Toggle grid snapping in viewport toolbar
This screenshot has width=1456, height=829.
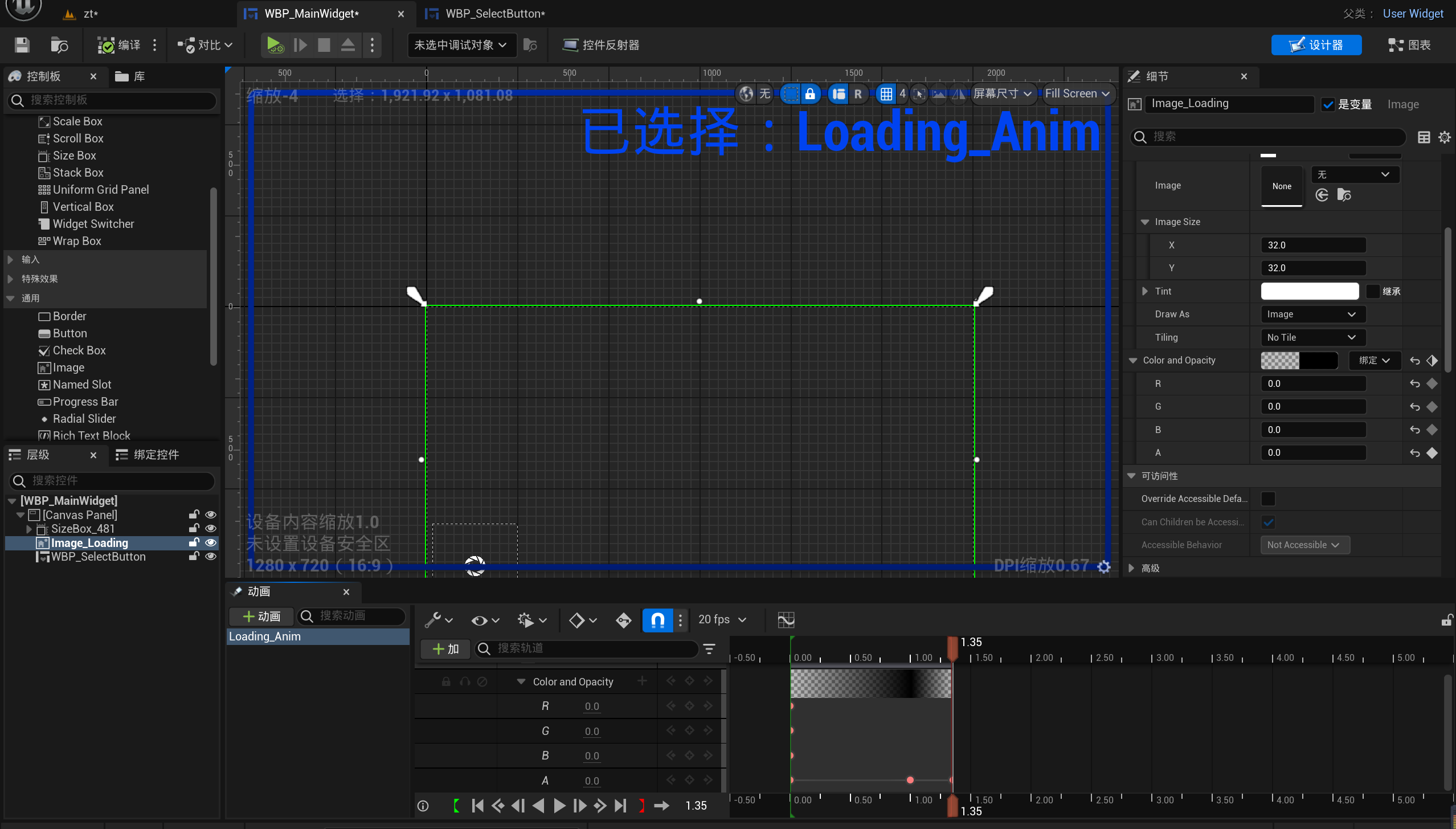pyautogui.click(x=886, y=93)
